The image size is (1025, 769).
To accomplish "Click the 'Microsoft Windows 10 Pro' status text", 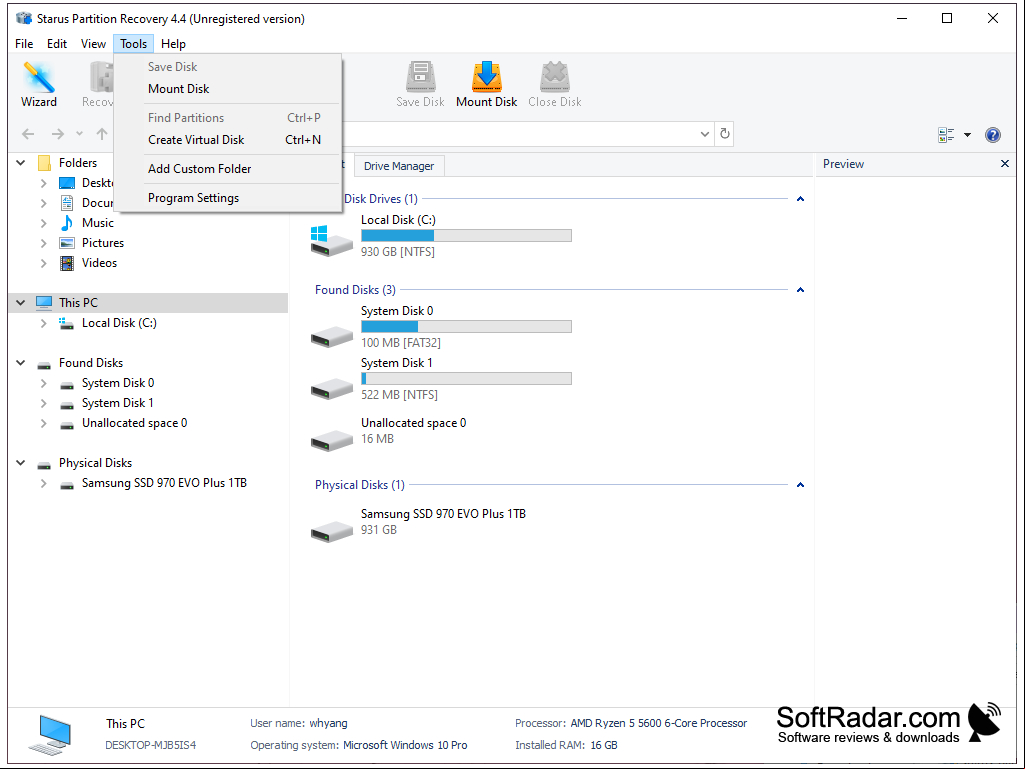I will coord(405,745).
